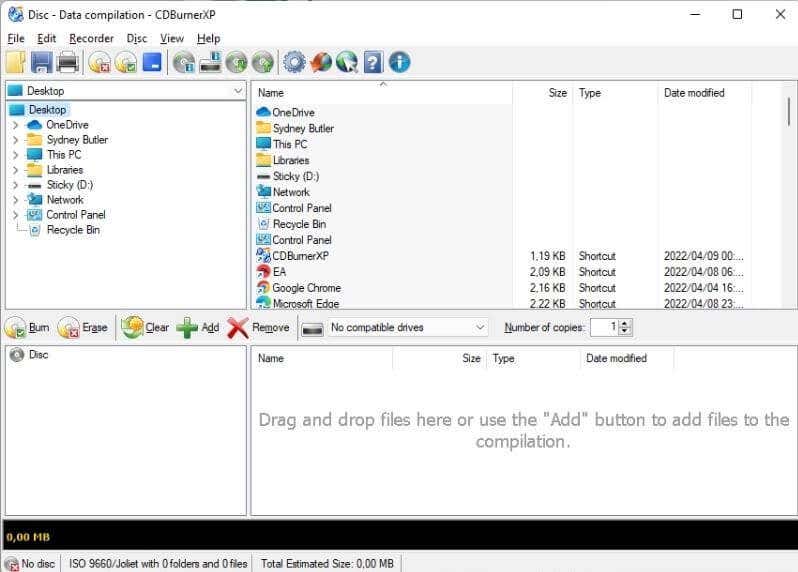
Task: Open the No compatible drives dropdown
Action: coord(408,328)
